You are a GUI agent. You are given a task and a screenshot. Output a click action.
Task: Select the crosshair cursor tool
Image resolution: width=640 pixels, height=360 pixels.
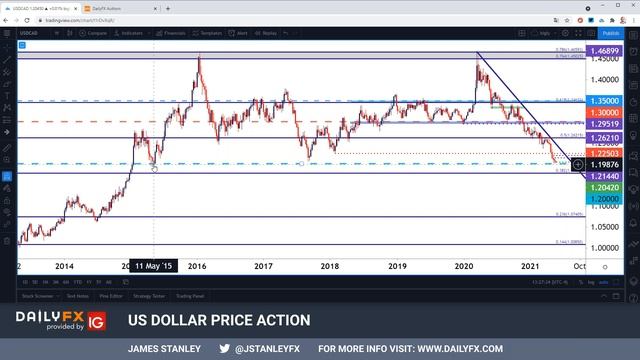pyautogui.click(x=7, y=47)
